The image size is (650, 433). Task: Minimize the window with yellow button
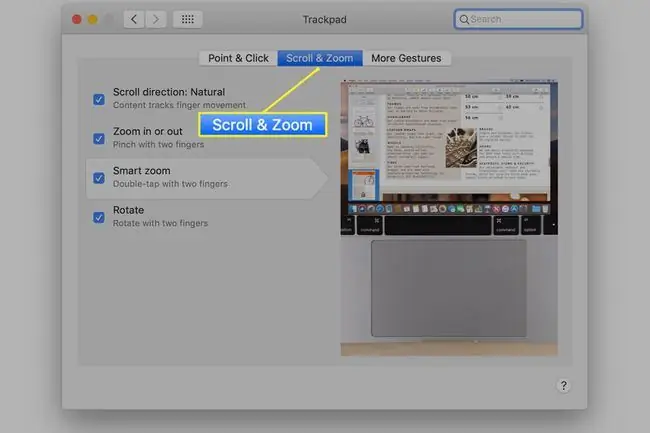[93, 19]
